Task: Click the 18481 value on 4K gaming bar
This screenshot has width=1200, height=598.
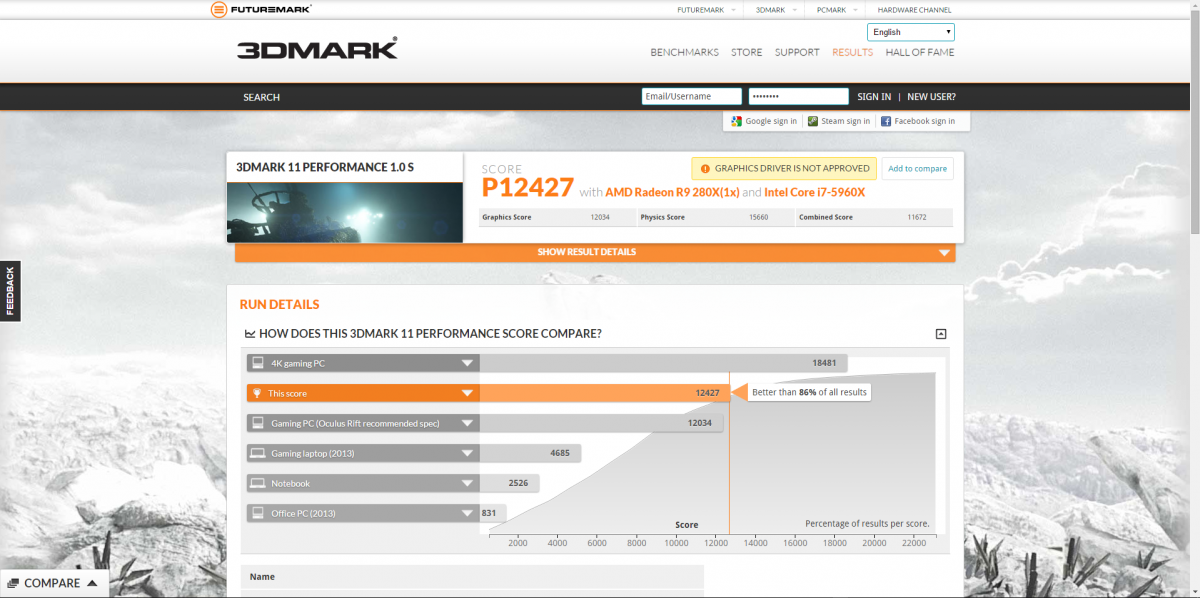Action: tap(824, 363)
